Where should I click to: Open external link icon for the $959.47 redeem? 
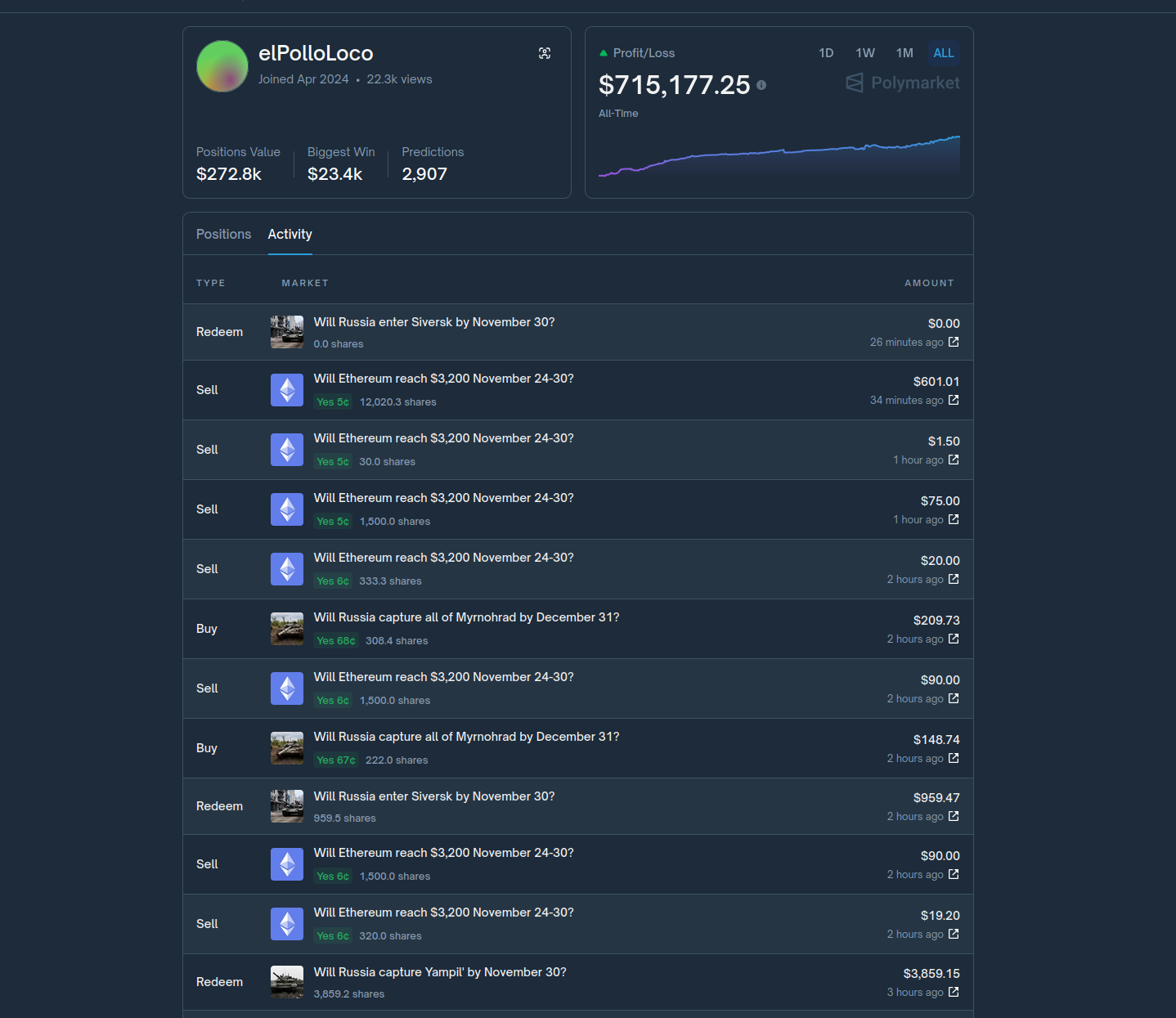coord(954,816)
